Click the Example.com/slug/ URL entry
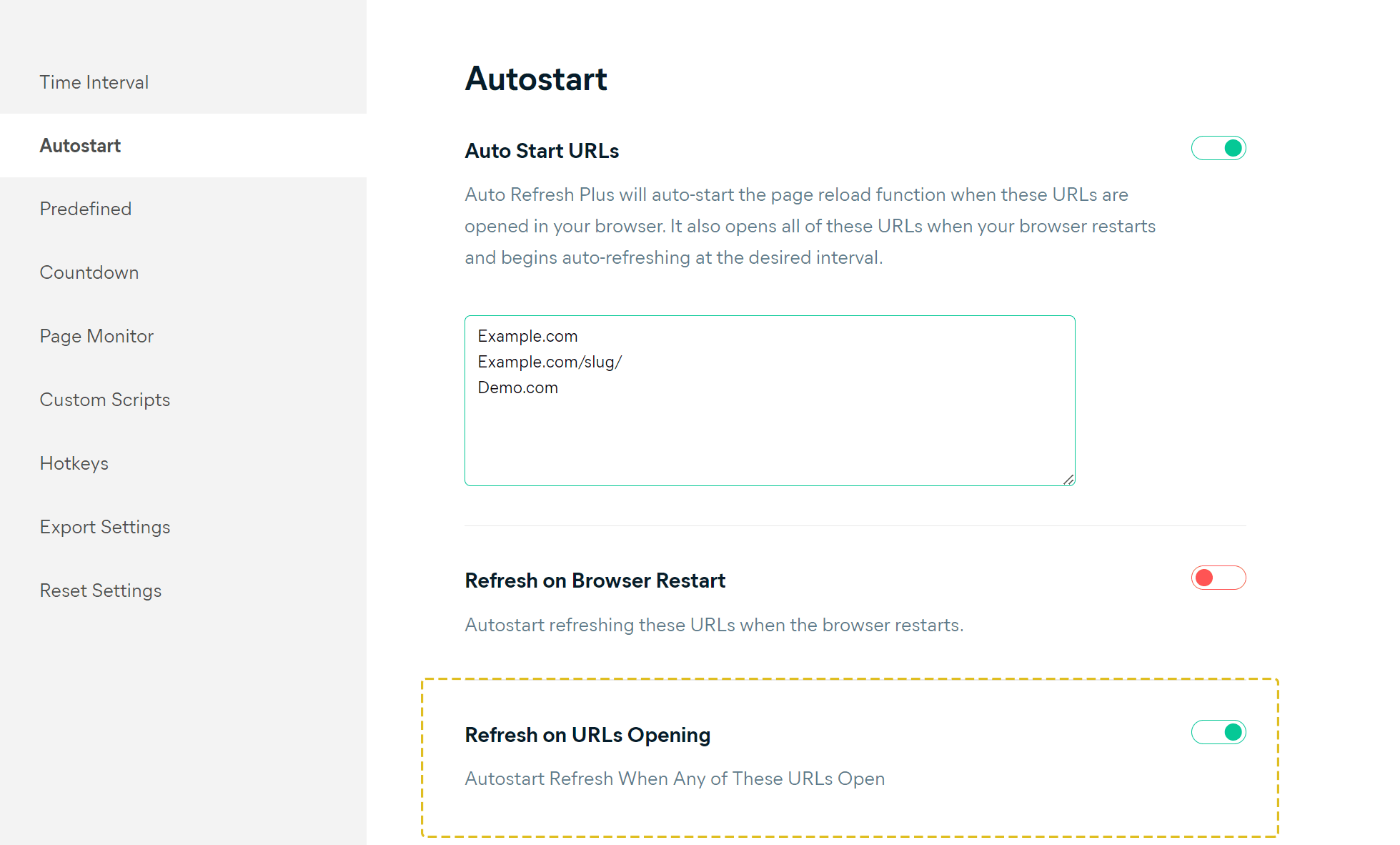 (550, 362)
